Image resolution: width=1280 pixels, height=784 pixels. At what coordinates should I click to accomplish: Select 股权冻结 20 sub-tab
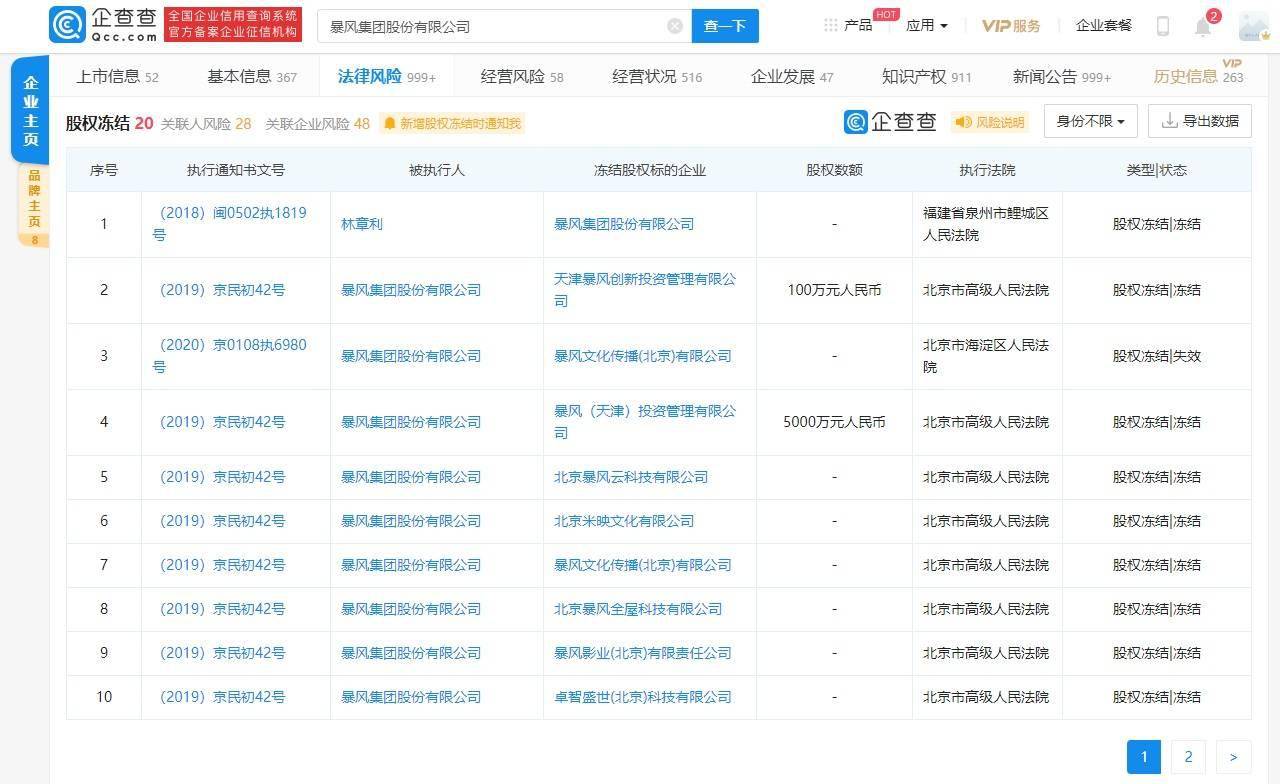[109, 123]
